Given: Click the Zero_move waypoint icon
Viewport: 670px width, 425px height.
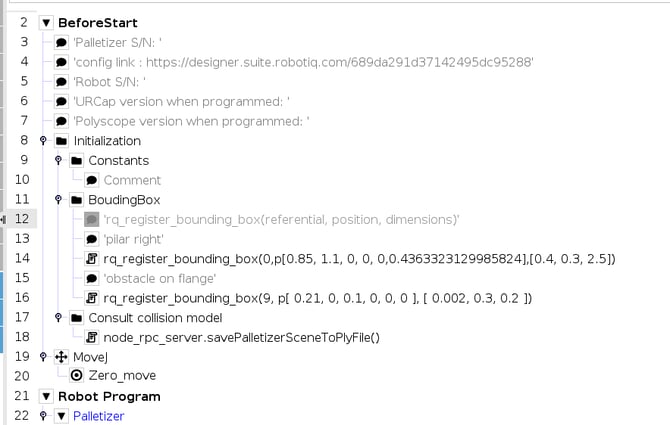Looking at the screenshot, I should point(76,376).
